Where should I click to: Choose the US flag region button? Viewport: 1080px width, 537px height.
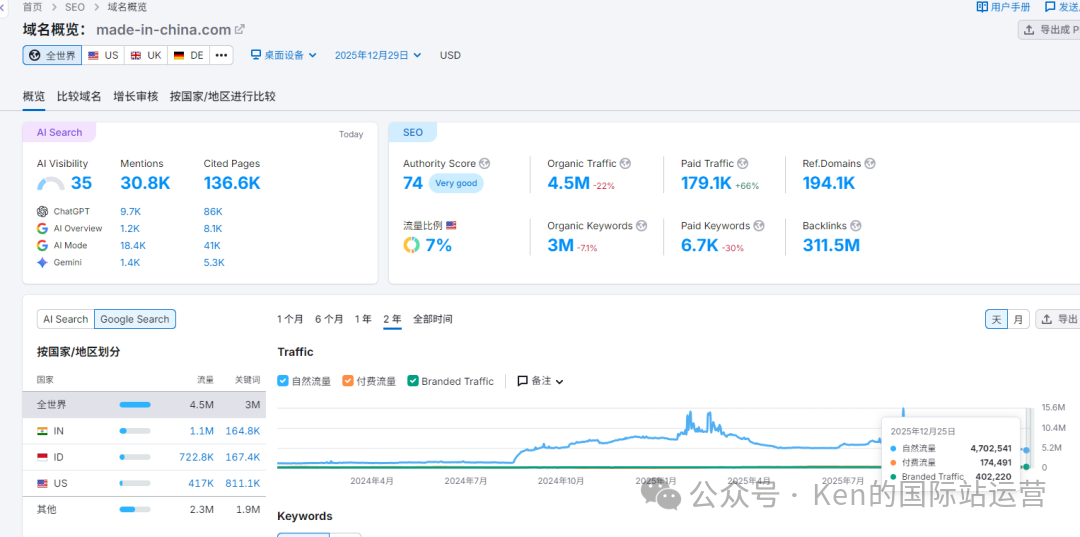click(103, 56)
